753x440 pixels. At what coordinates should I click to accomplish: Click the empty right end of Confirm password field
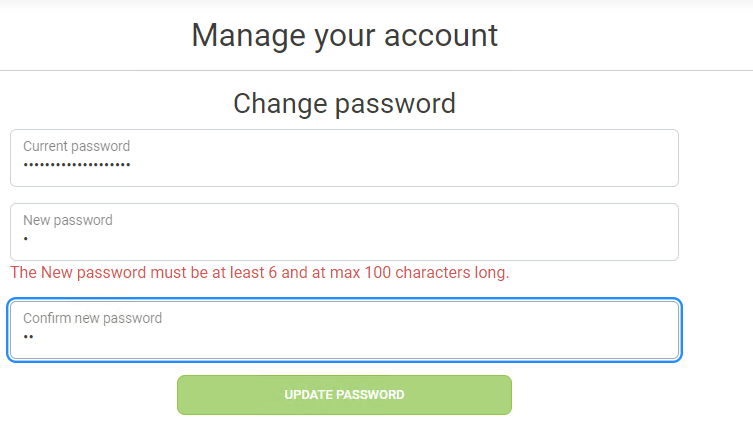pos(620,332)
